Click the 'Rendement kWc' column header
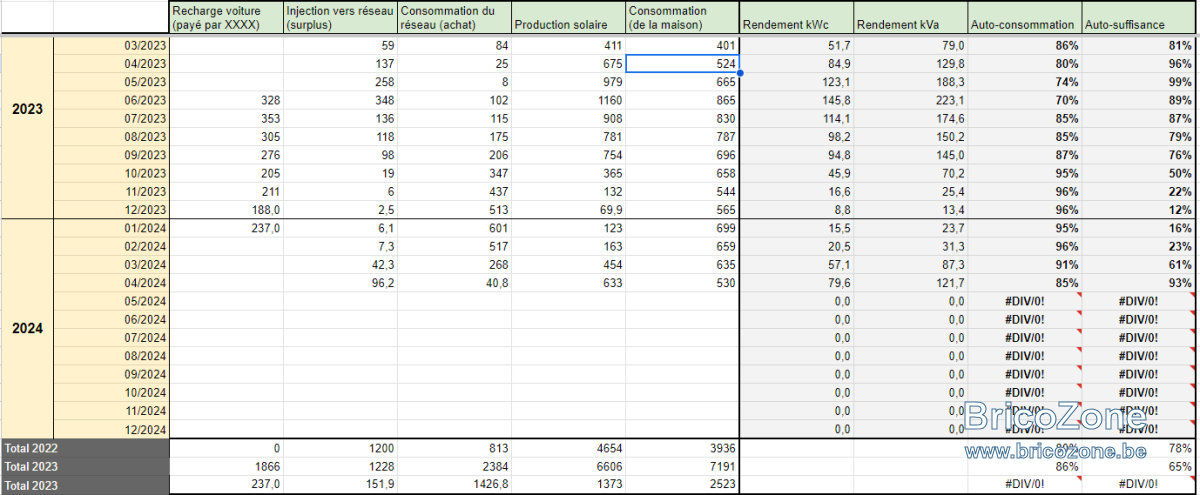 click(x=797, y=17)
